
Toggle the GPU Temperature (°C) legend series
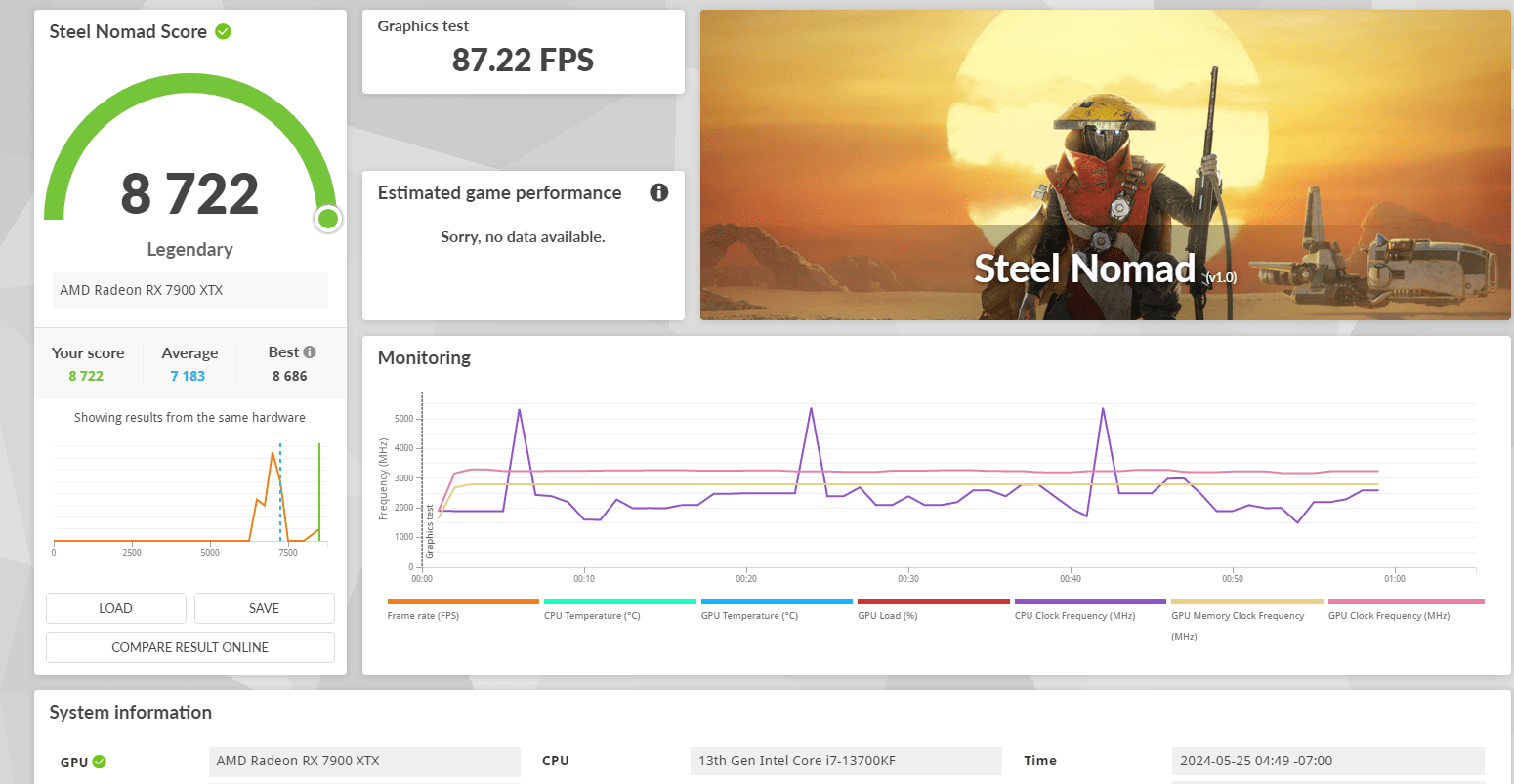749,616
